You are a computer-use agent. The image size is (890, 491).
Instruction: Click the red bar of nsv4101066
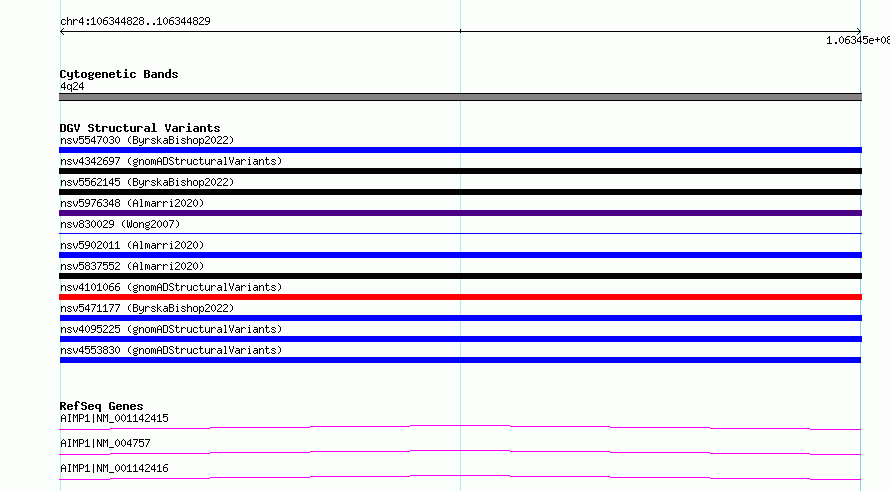coord(460,297)
